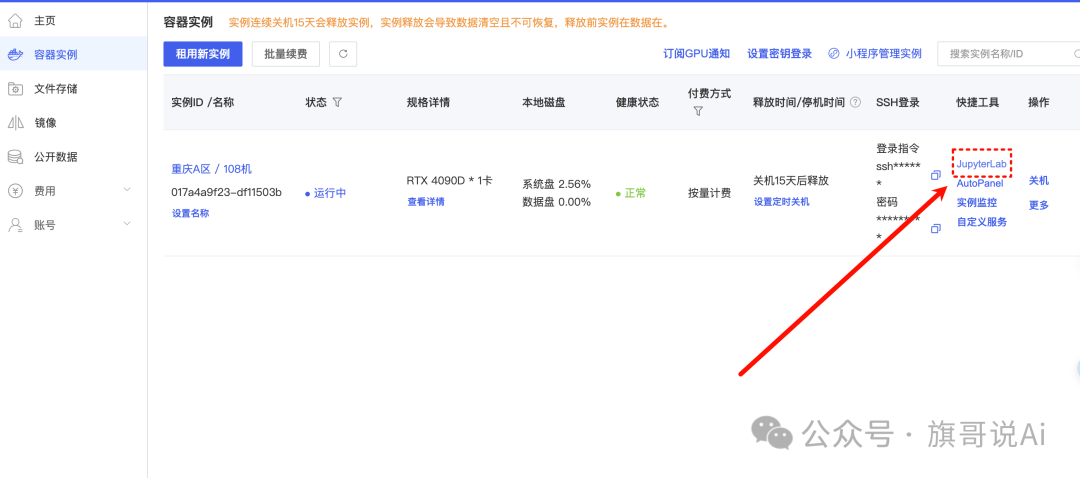
Task: Open 实例监控 quick tool
Action: point(977,202)
